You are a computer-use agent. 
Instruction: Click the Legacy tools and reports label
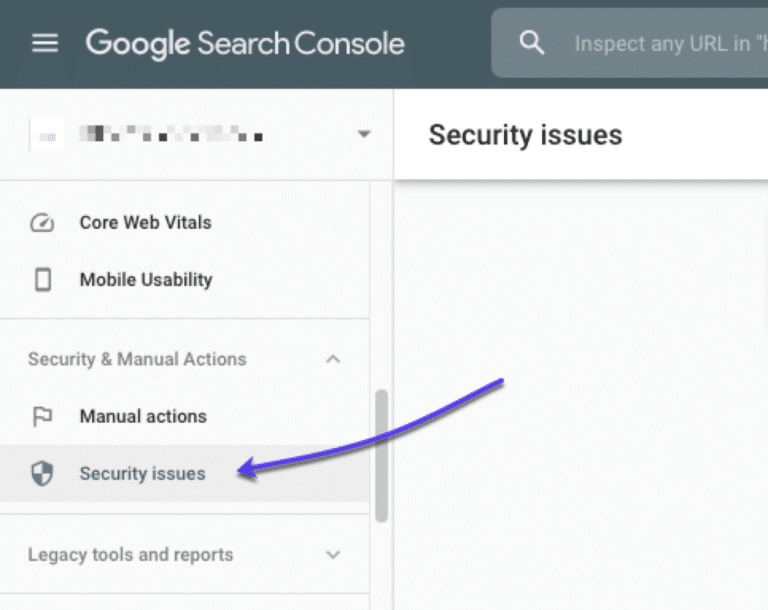coord(130,555)
